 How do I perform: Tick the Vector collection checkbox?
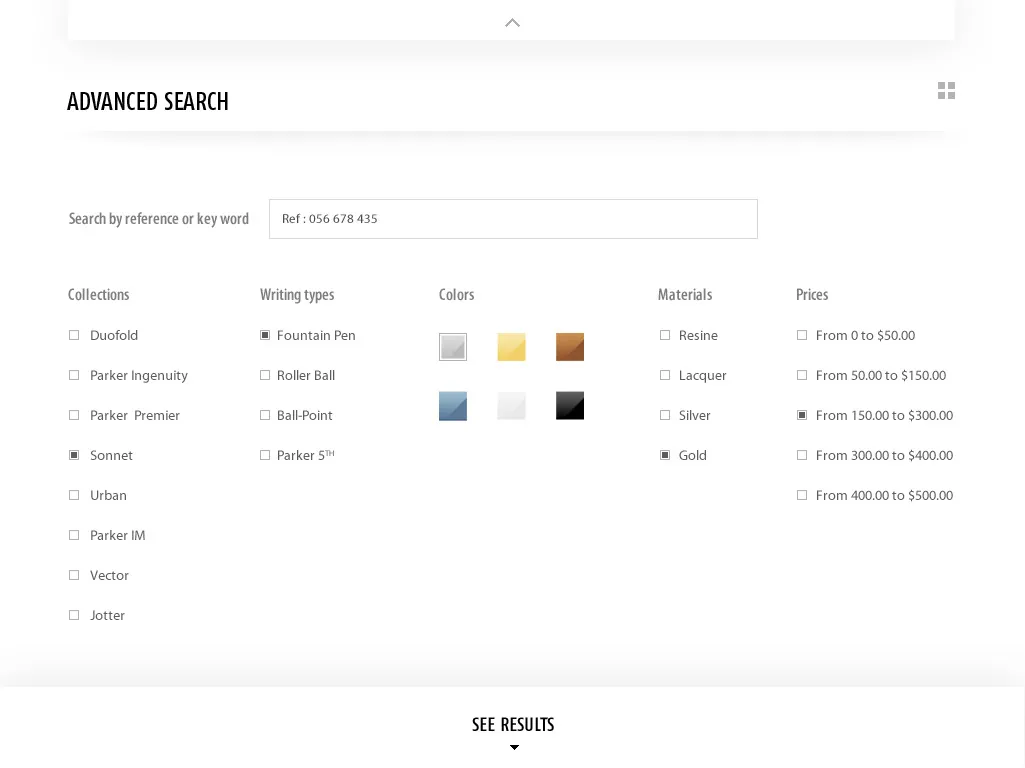[x=74, y=575]
